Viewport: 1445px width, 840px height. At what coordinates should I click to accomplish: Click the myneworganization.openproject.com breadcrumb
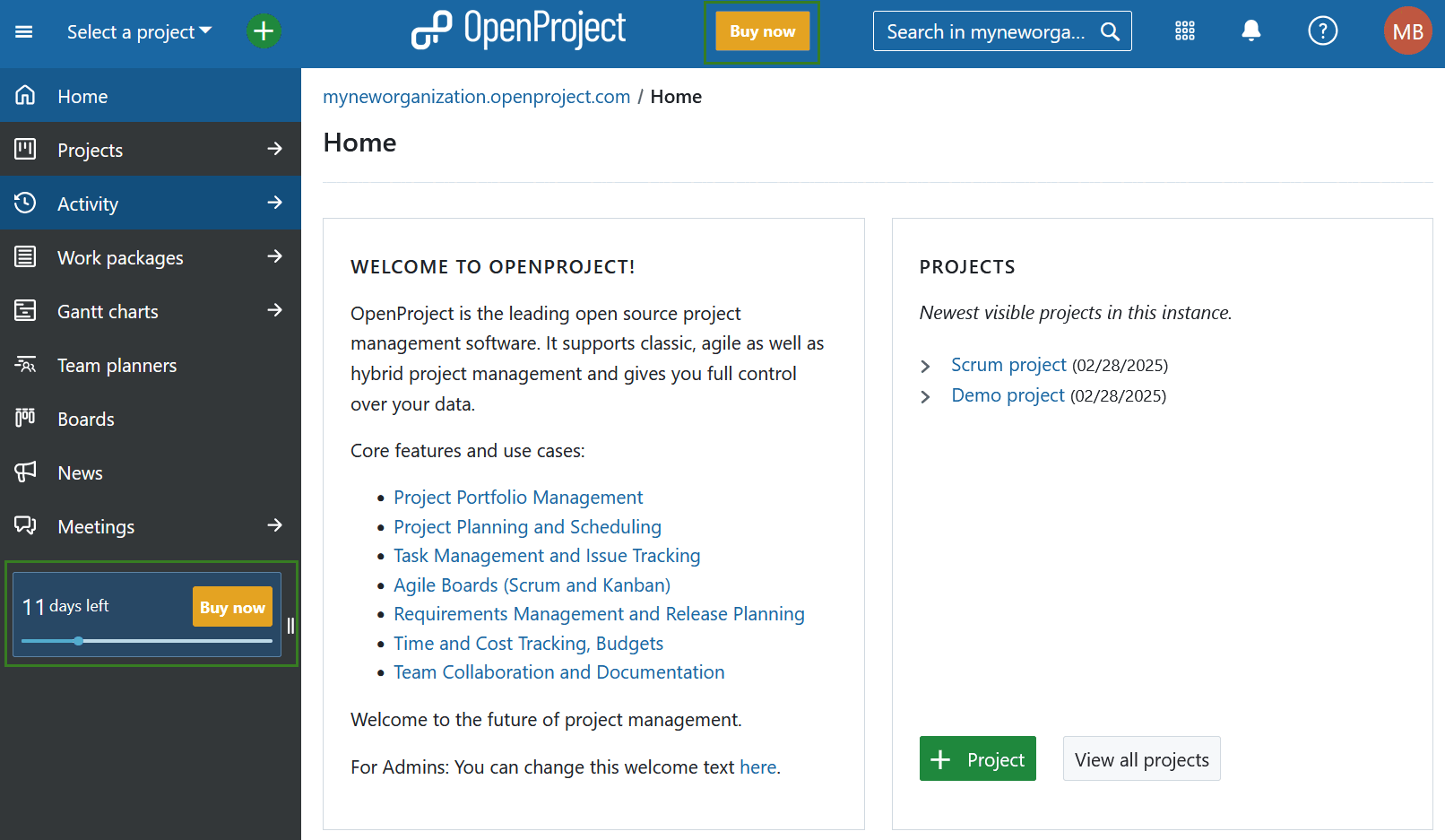coord(476,96)
